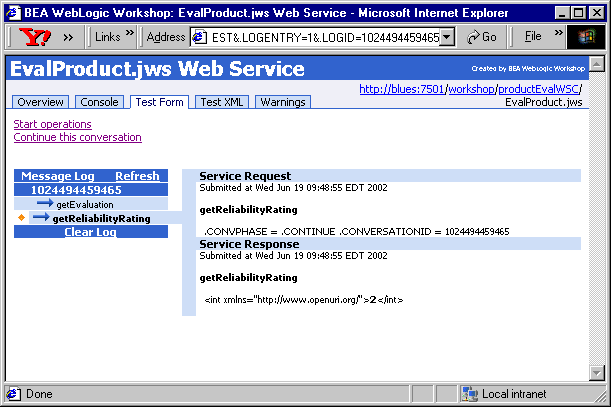The width and height of the screenshot is (611, 407).
Task: Select conversation 1024494459465 in message log
Action: [76, 190]
